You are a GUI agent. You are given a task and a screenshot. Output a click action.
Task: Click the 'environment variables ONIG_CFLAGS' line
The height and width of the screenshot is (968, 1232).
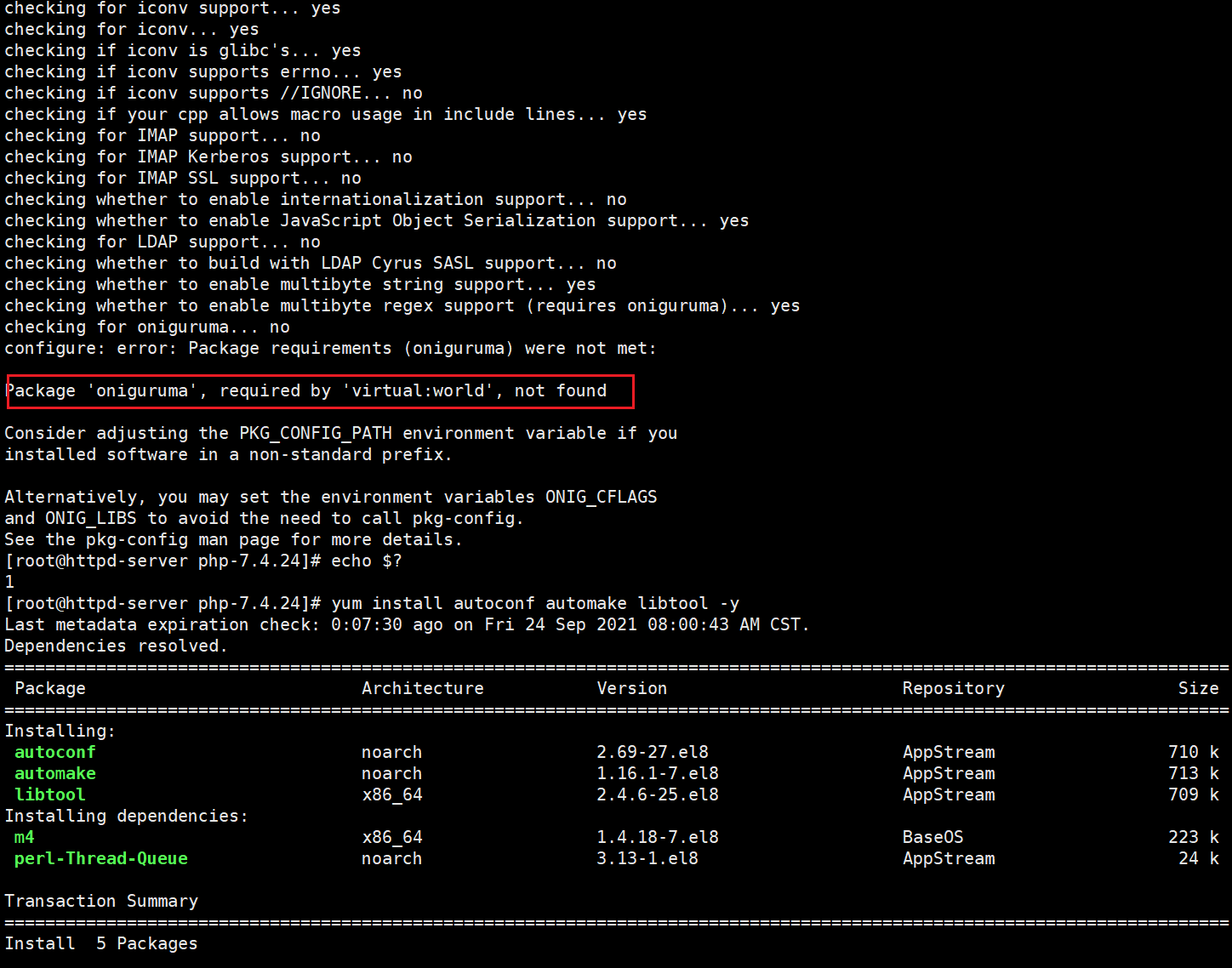[x=331, y=498]
